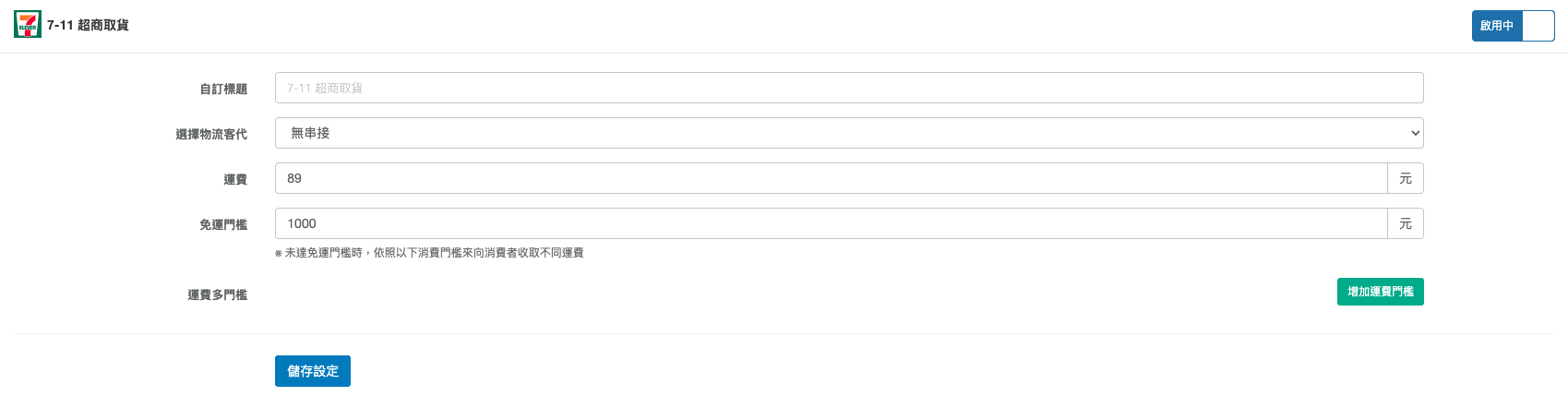Viewport: 1568px width, 408px height.
Task: Save with the 儲存設定 button
Action: pos(313,371)
